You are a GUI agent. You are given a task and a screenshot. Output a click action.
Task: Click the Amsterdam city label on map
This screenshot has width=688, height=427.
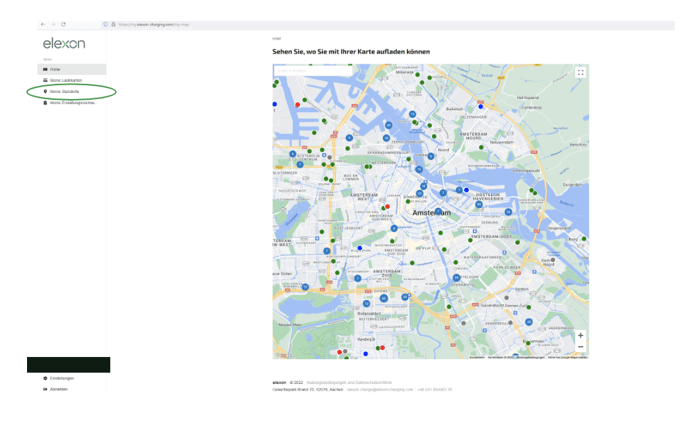[431, 212]
